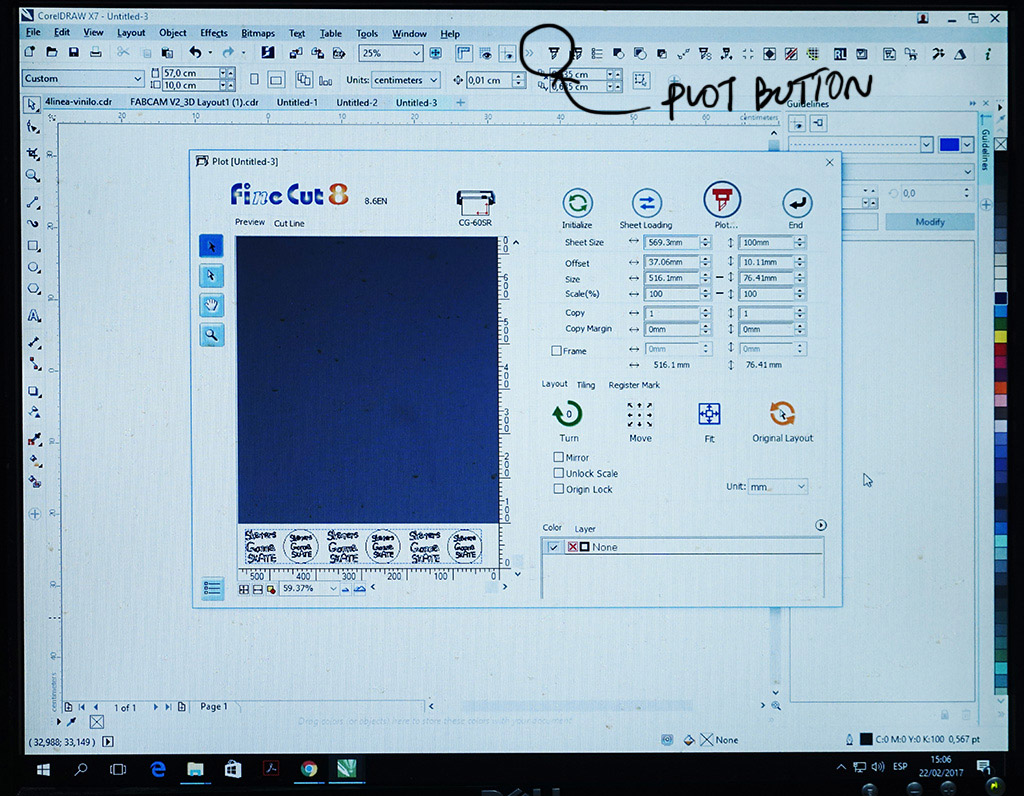Select the CorelDRAW Text tool
Screen dimensions: 1024x796
(x=34, y=316)
